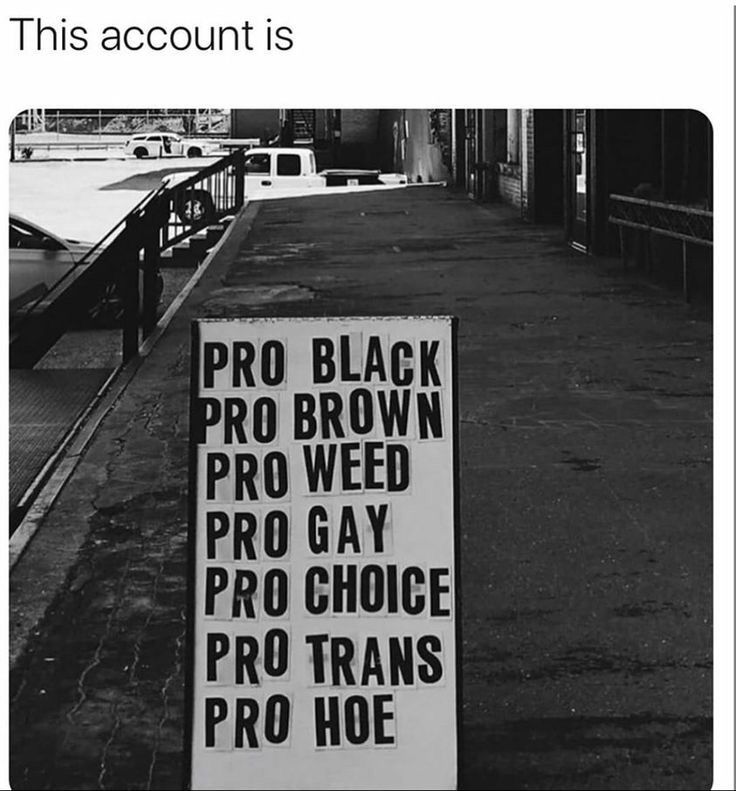Click the word "TRANS" on the sidewalk sign
Image resolution: width=736 pixels, height=791 pixels.
[x=374, y=660]
